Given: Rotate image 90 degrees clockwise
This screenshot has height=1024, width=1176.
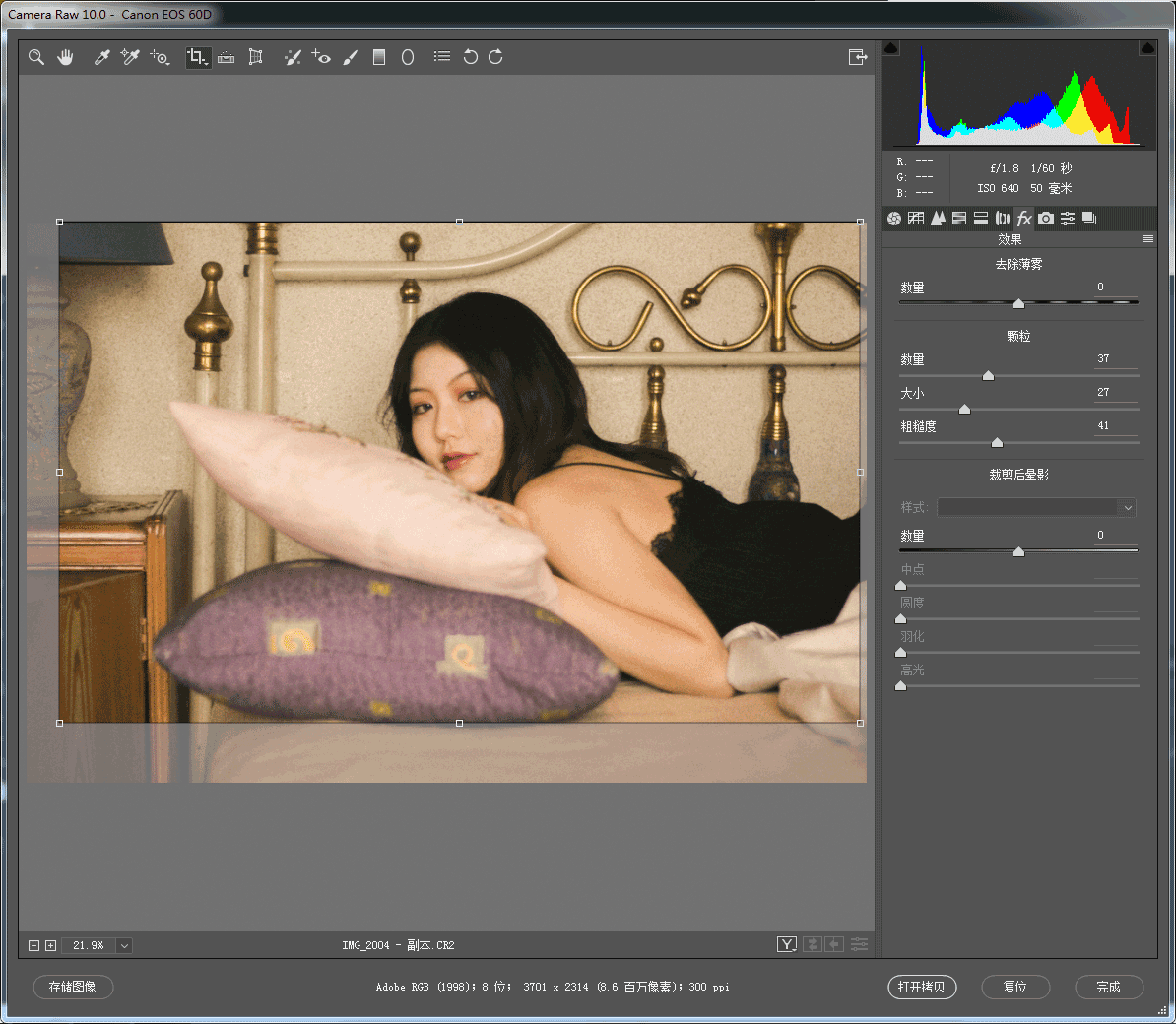Looking at the screenshot, I should point(495,57).
